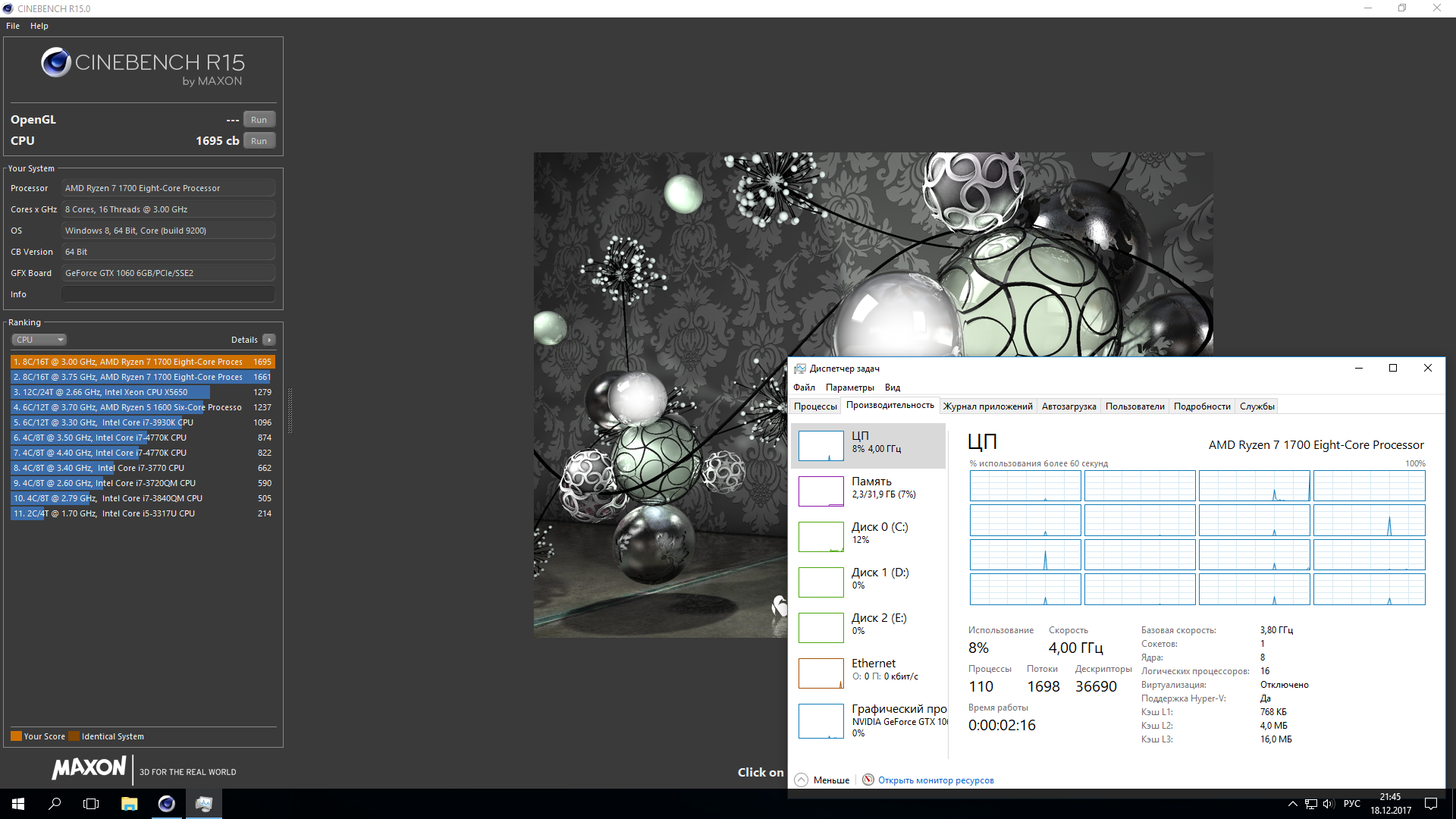Open the action center notification icon
The image size is (1456, 819).
1431,804
